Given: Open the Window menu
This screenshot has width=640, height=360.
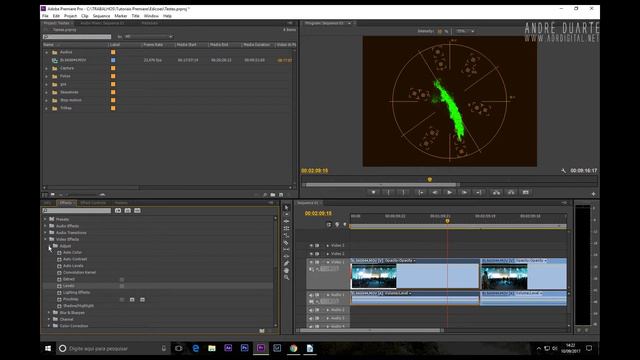Looking at the screenshot, I should (151, 16).
